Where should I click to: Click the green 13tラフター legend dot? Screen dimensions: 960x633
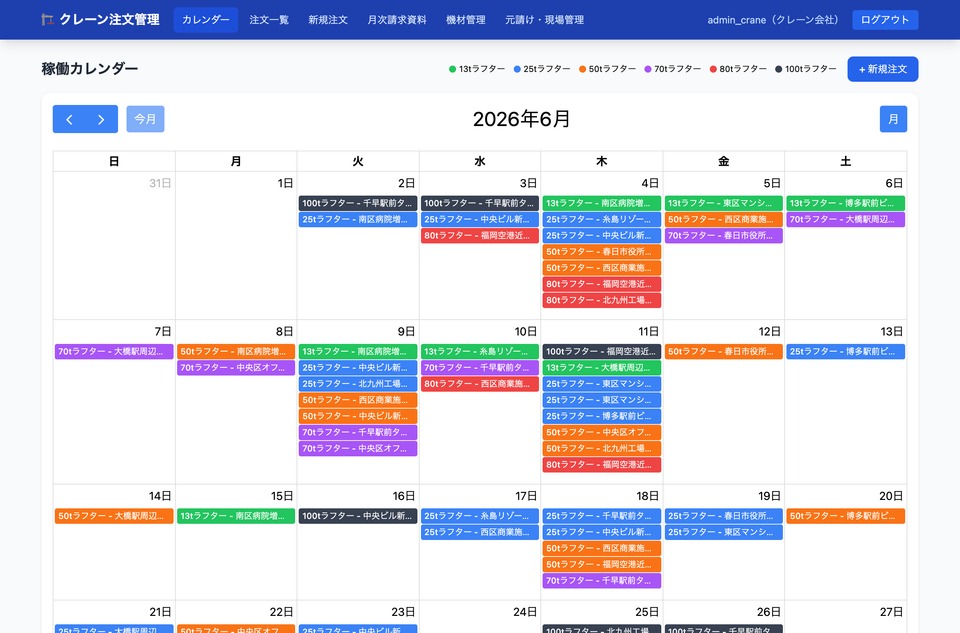click(452, 69)
